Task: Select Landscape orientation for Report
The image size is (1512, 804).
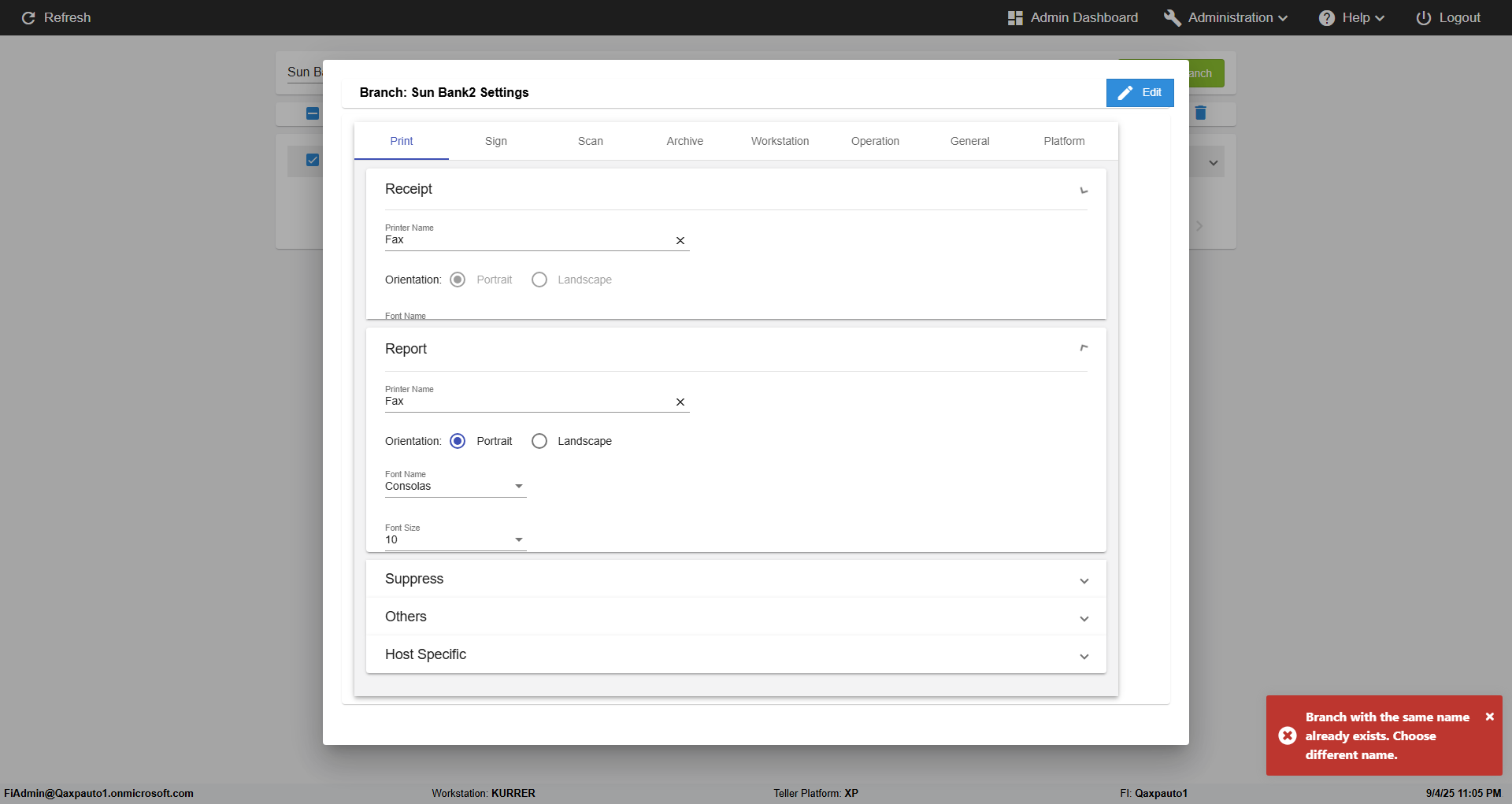Action: pyautogui.click(x=539, y=441)
